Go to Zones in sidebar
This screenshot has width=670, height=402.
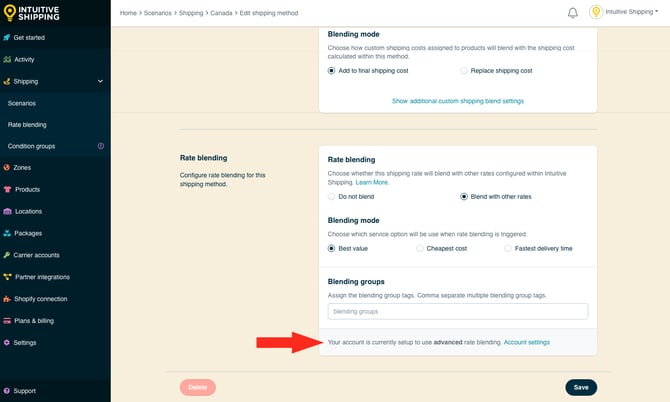[22, 167]
